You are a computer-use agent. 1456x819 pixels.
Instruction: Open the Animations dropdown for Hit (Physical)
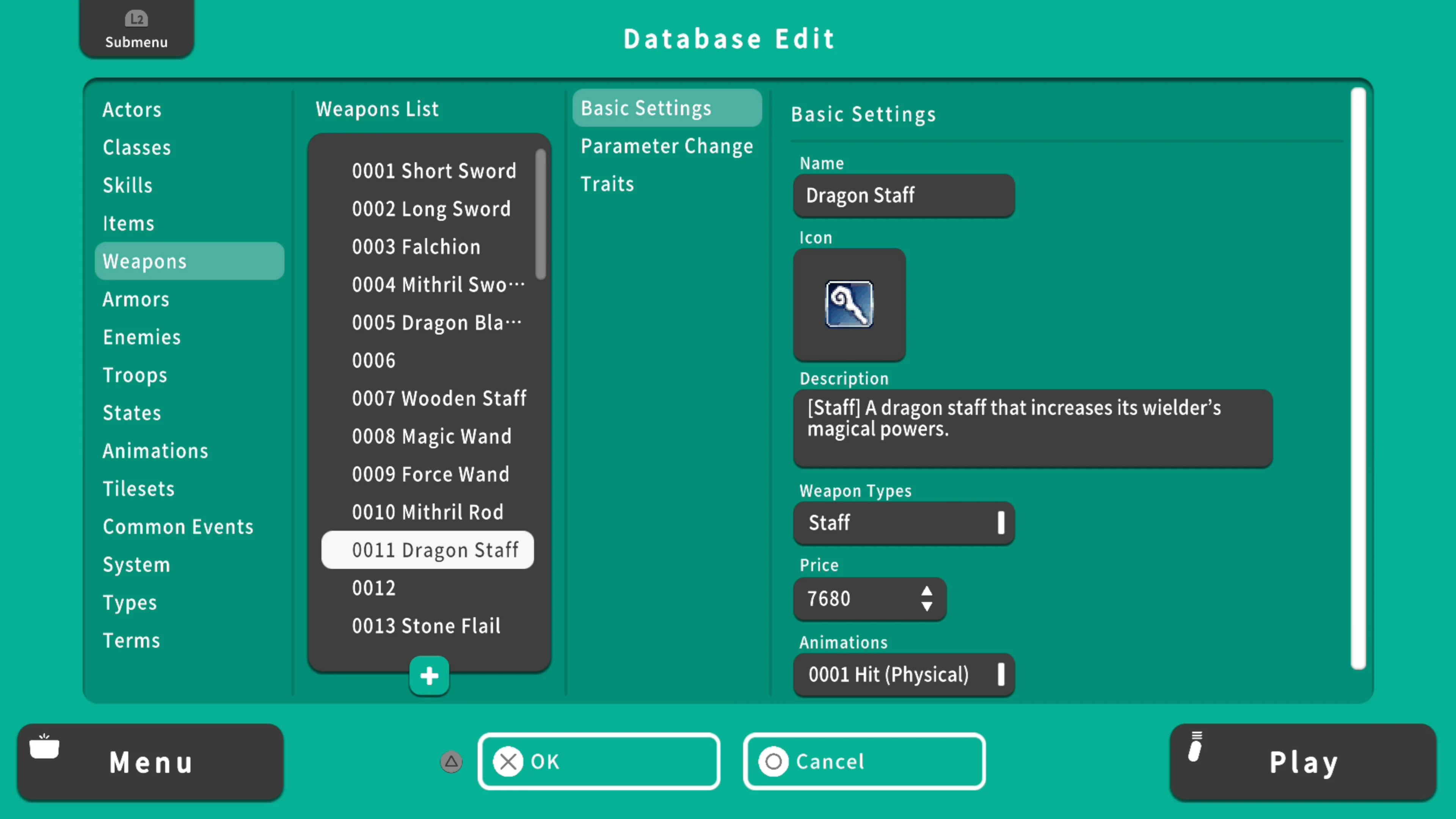click(903, 674)
